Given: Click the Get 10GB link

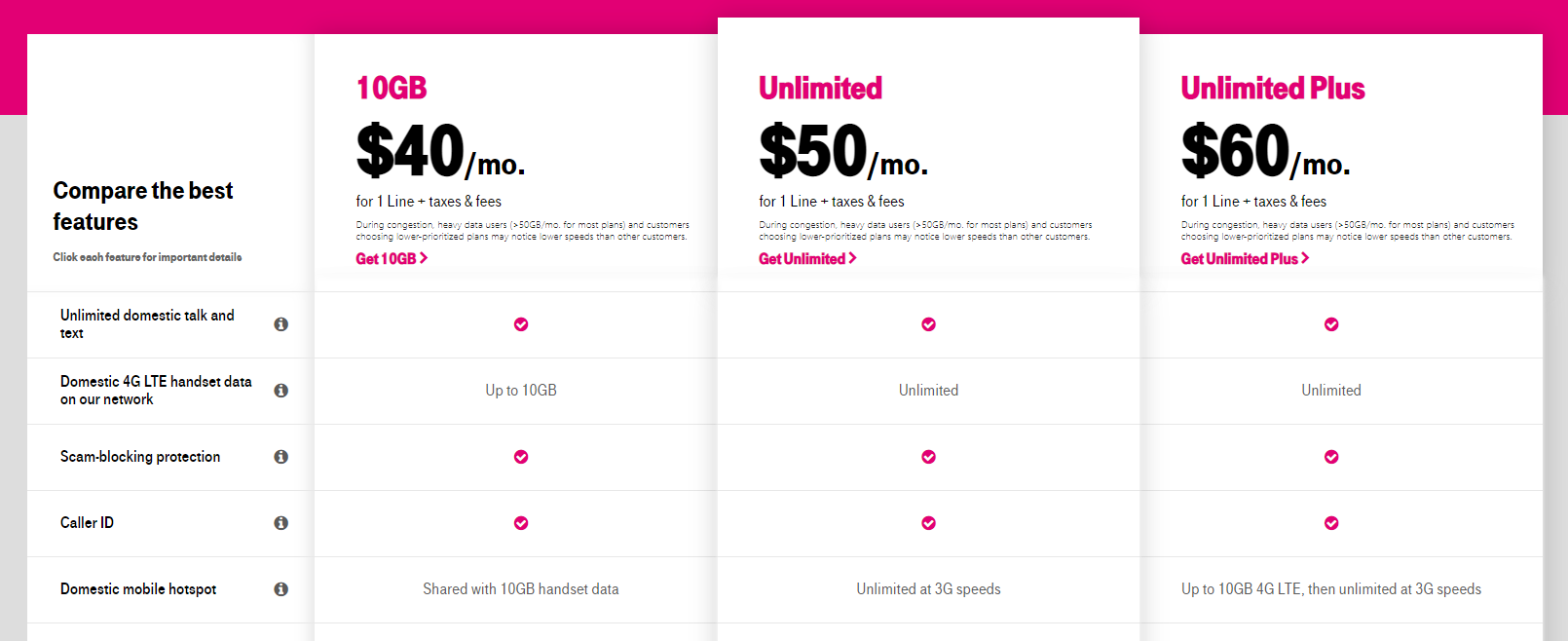Looking at the screenshot, I should pyautogui.click(x=392, y=259).
